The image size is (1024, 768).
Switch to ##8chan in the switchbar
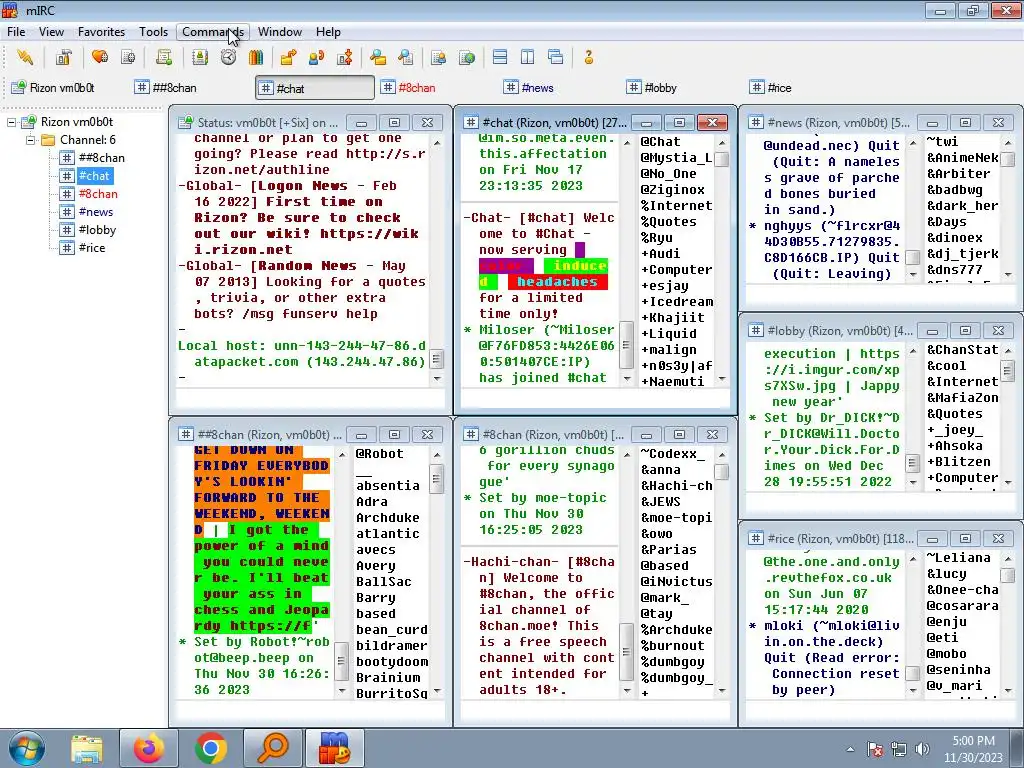(187, 88)
